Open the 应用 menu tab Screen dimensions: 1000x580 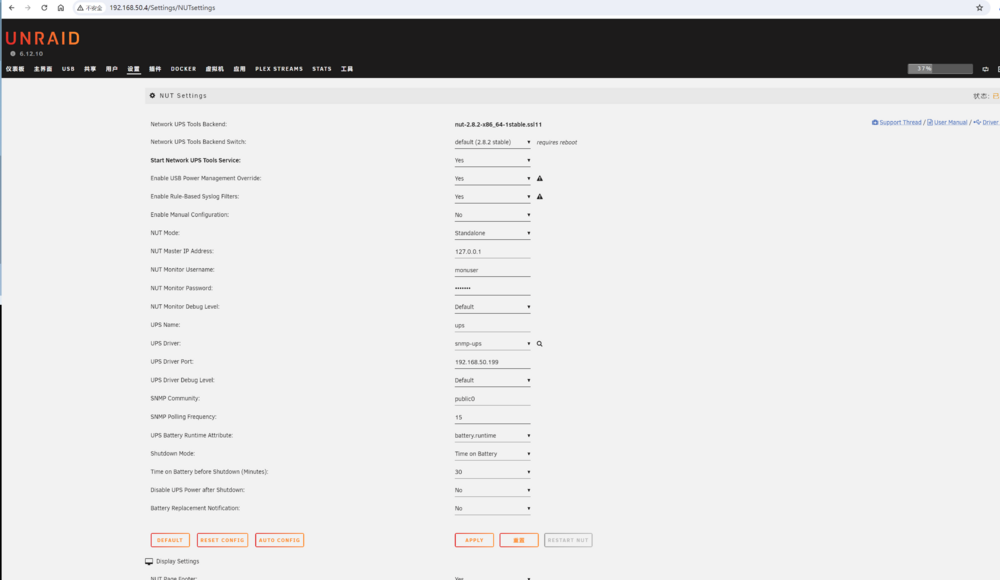[239, 69]
